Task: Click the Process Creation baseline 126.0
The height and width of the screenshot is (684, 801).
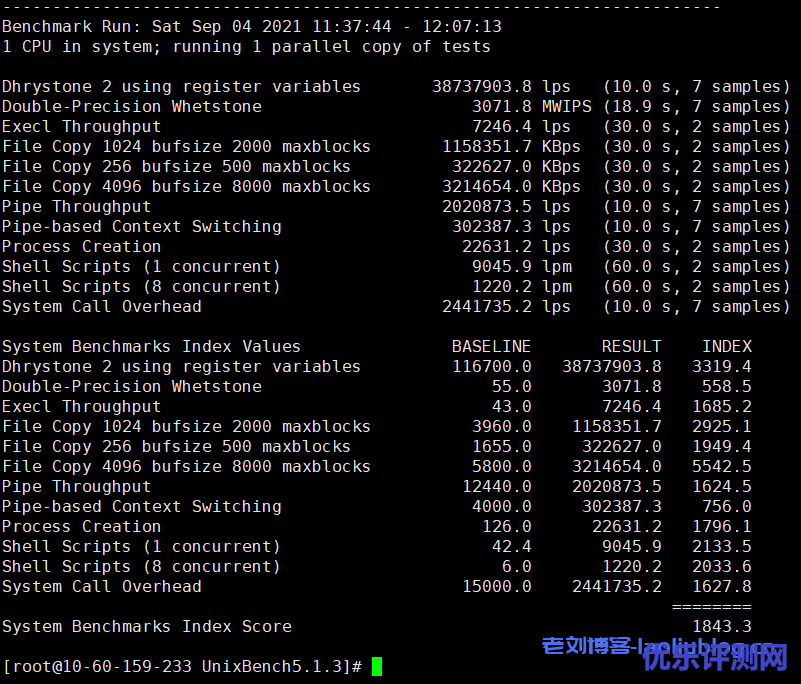Action: pos(506,526)
